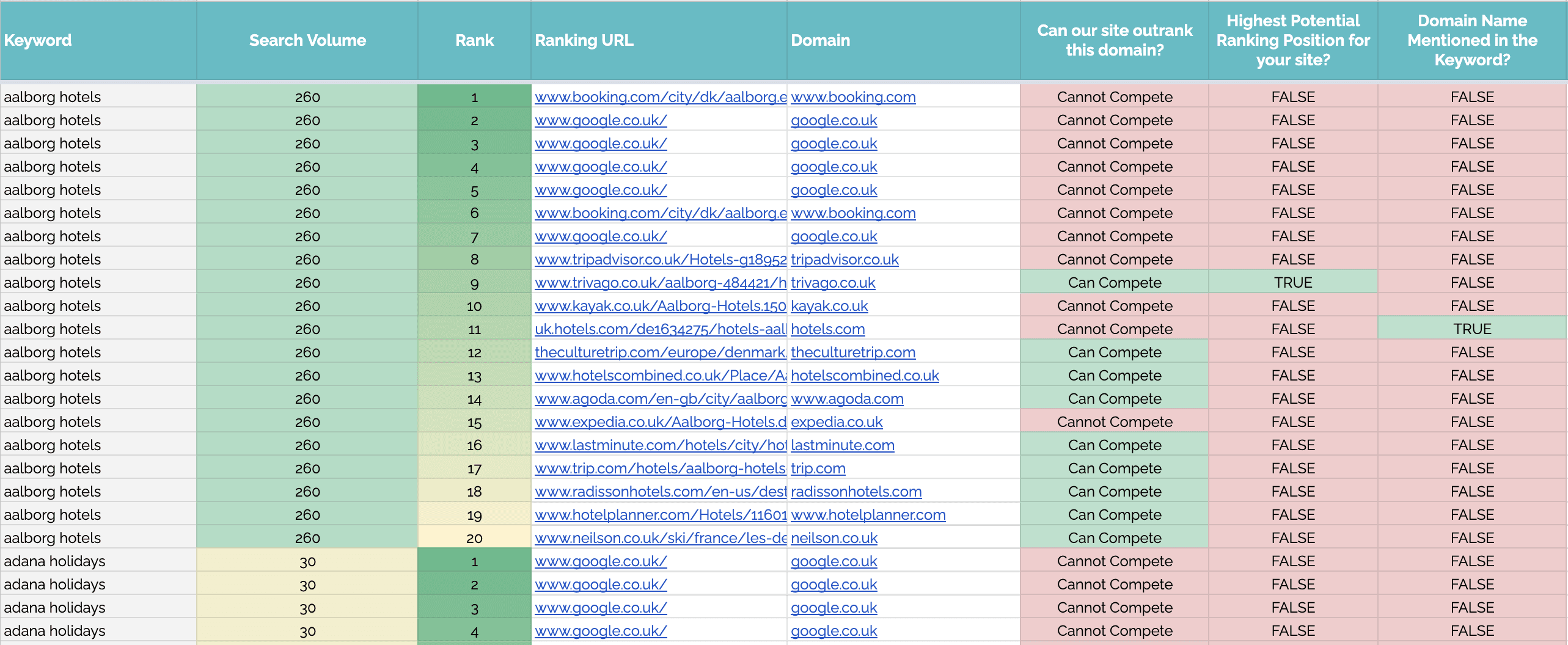
Task: Select the 'Can our site outrank this domain?' header
Action: (x=1115, y=40)
